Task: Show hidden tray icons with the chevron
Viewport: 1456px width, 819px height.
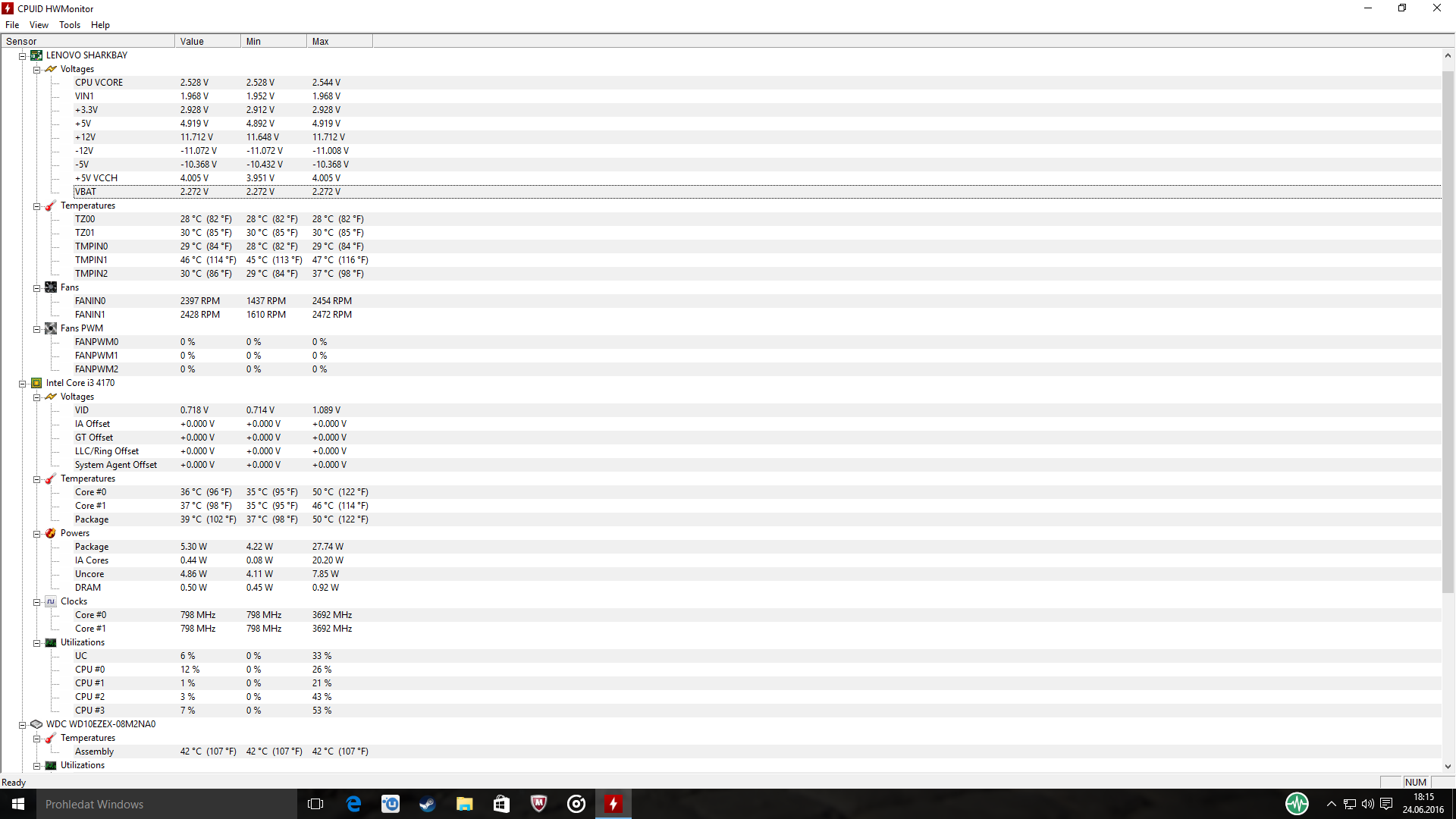Action: click(x=1331, y=804)
